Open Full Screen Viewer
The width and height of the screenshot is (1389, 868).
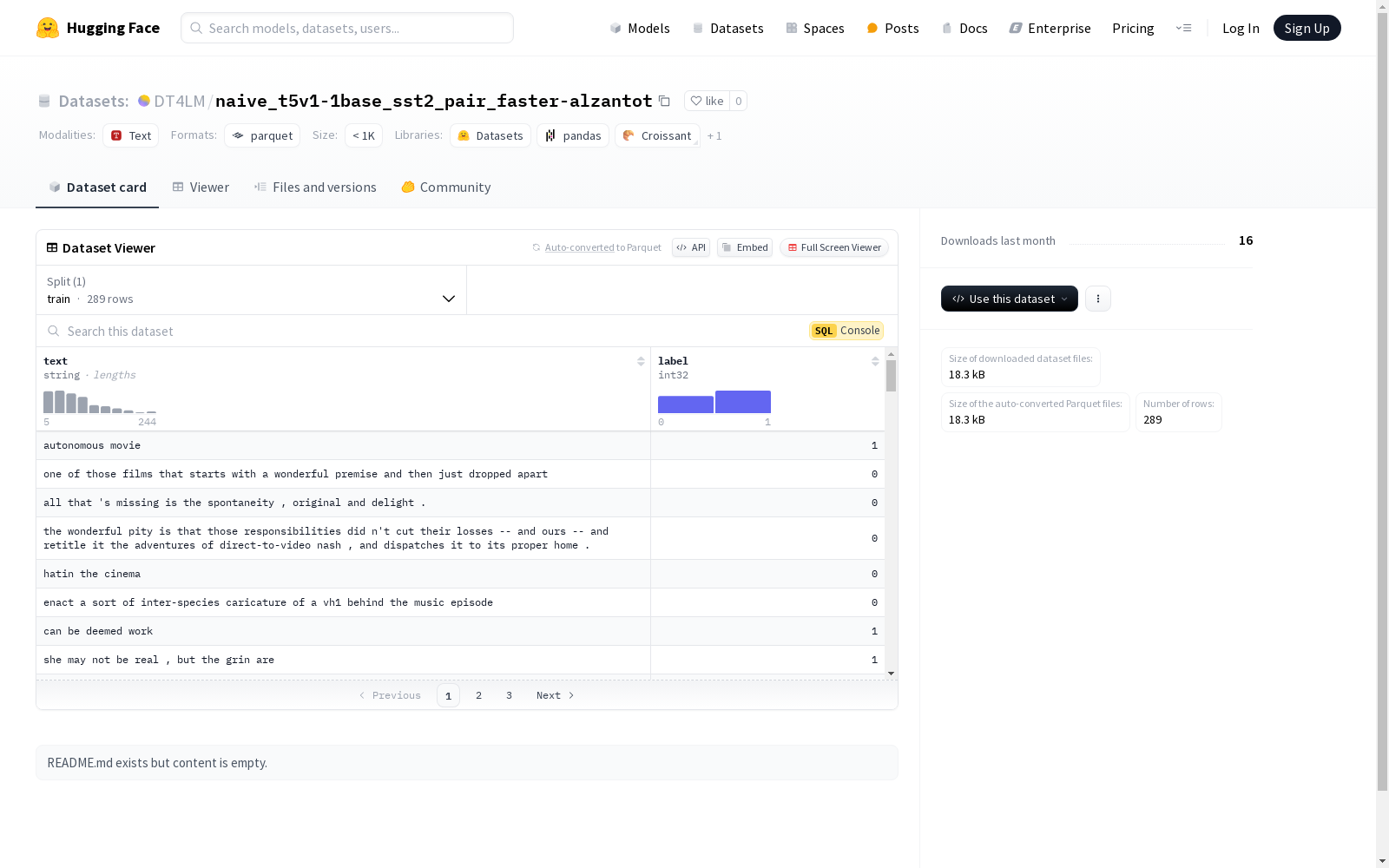(x=834, y=247)
